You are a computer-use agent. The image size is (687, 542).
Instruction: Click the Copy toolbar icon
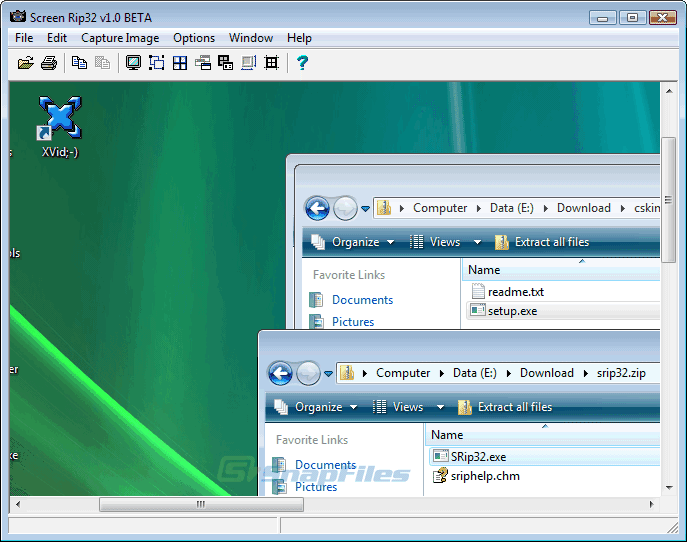pos(79,63)
